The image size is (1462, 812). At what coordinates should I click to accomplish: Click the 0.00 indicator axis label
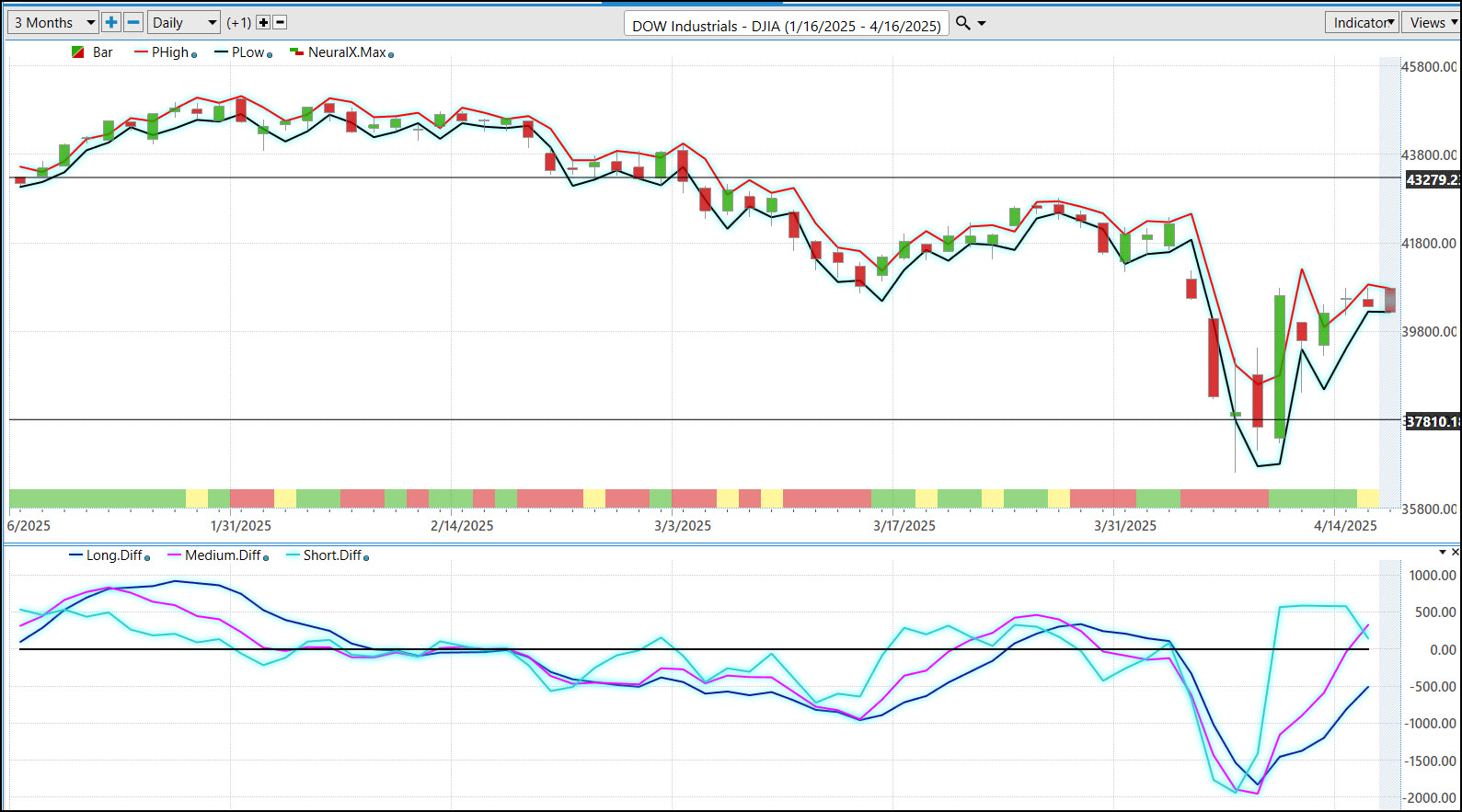click(1443, 650)
